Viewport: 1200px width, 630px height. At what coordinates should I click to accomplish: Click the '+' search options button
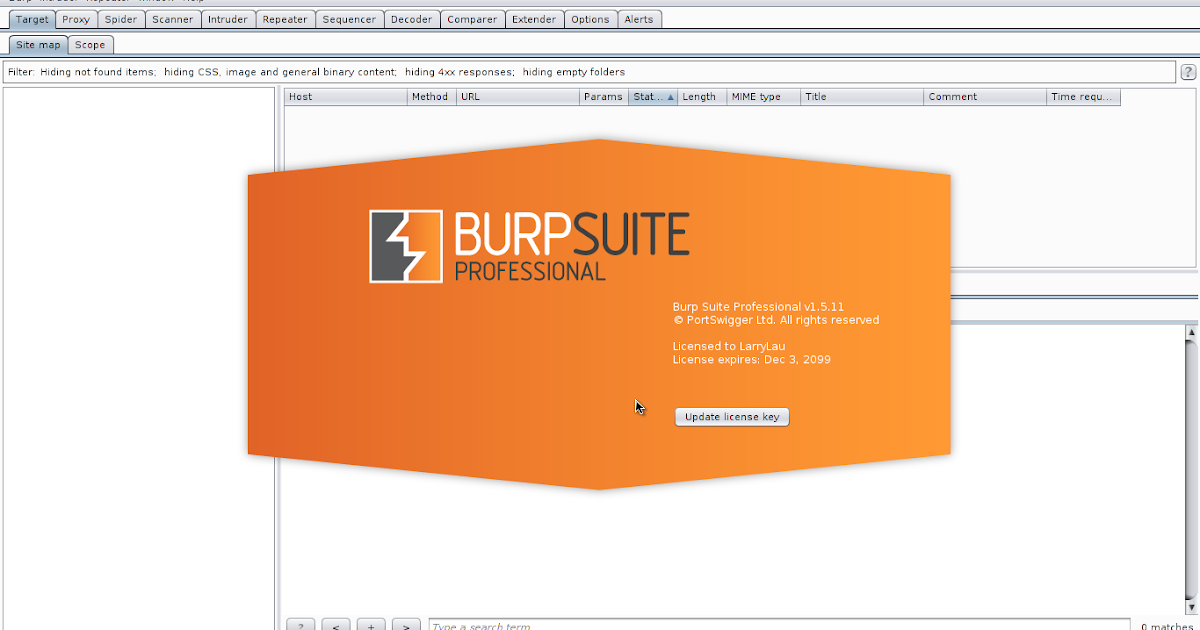pyautogui.click(x=370, y=624)
